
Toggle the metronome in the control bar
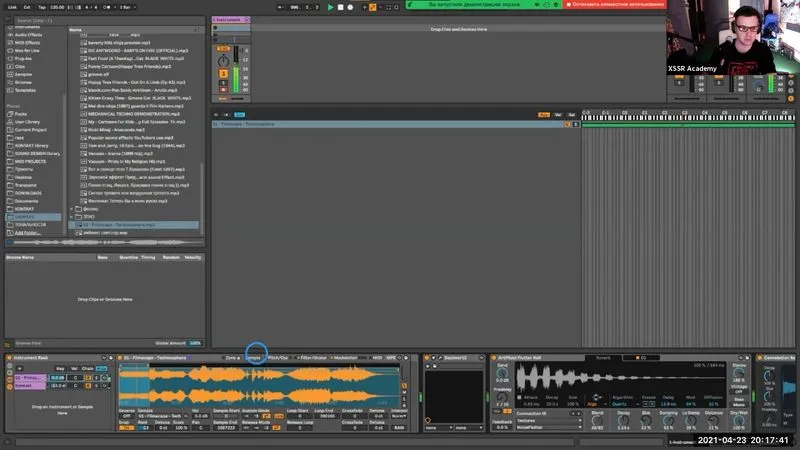(107, 7)
